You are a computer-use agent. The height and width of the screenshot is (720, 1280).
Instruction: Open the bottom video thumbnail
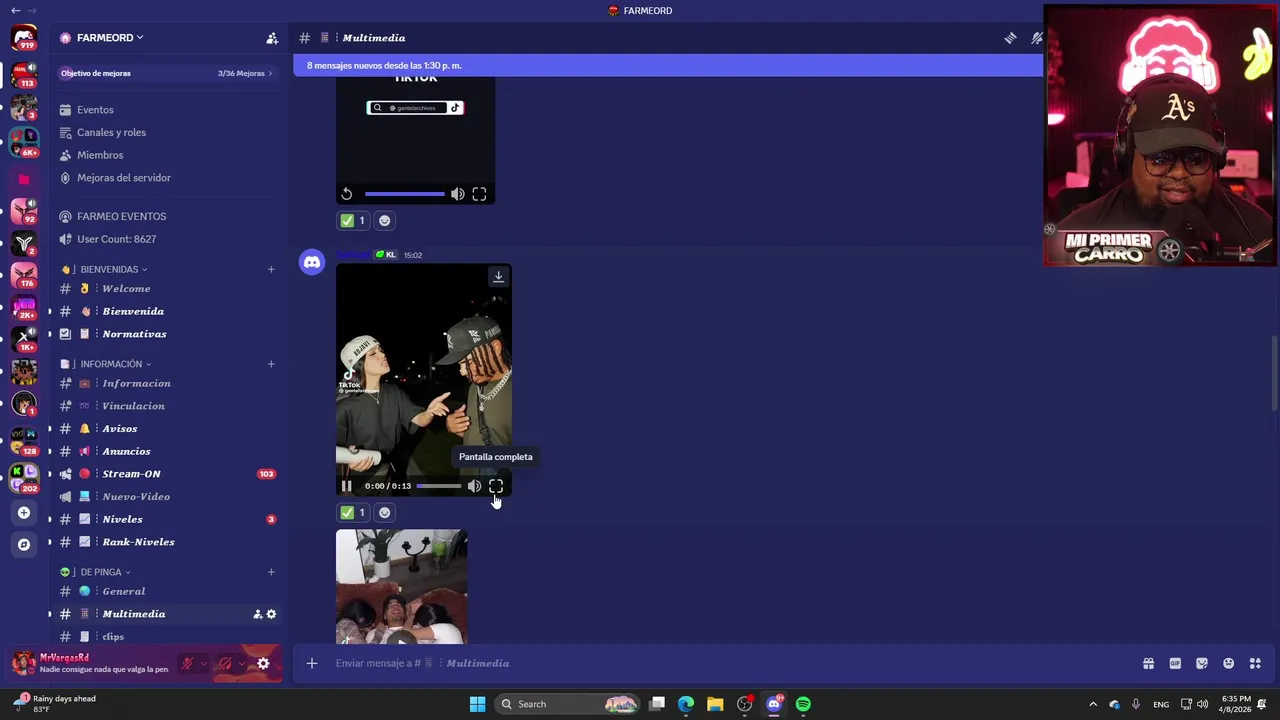tap(401, 587)
